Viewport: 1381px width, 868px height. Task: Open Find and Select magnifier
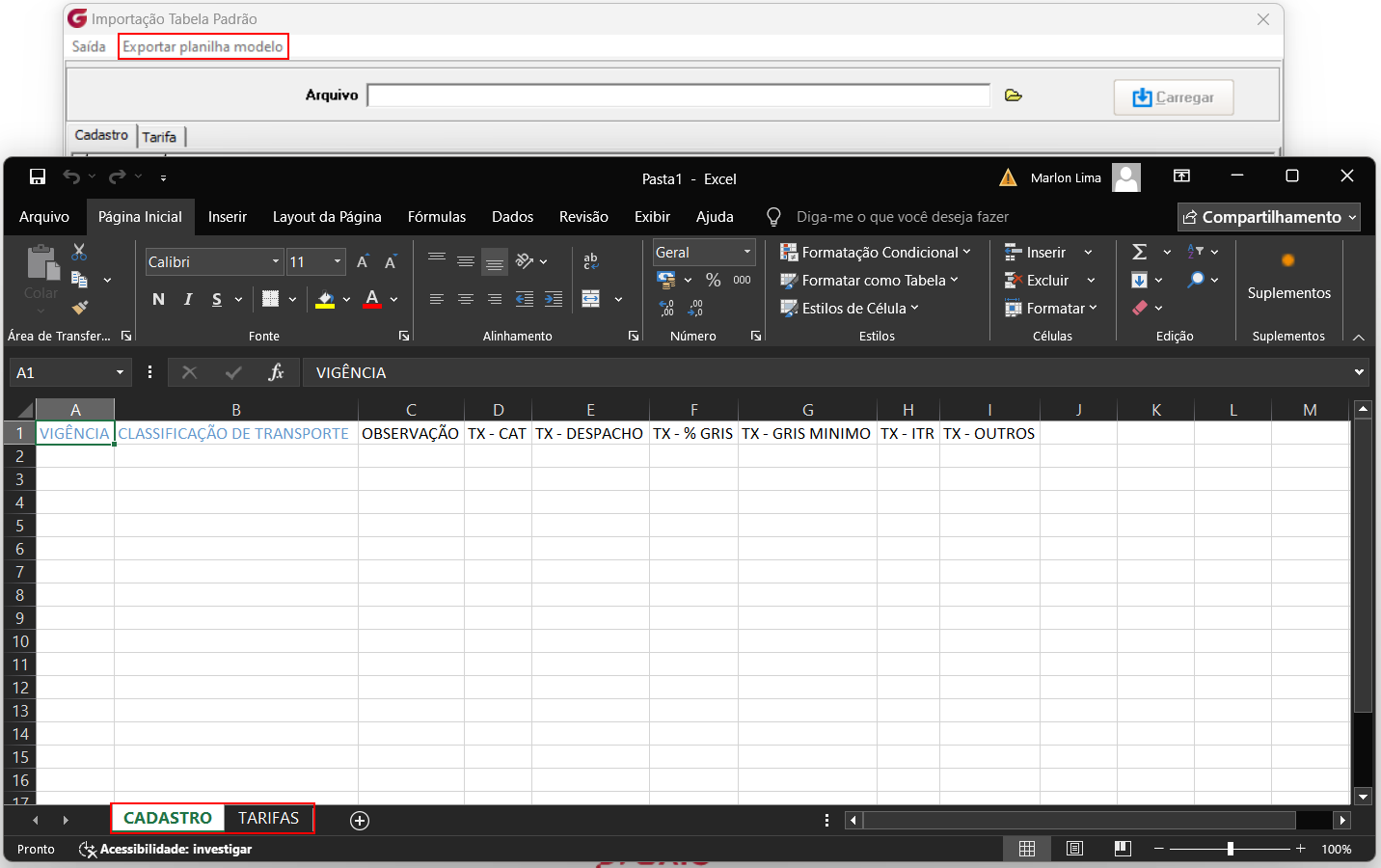(x=1196, y=280)
